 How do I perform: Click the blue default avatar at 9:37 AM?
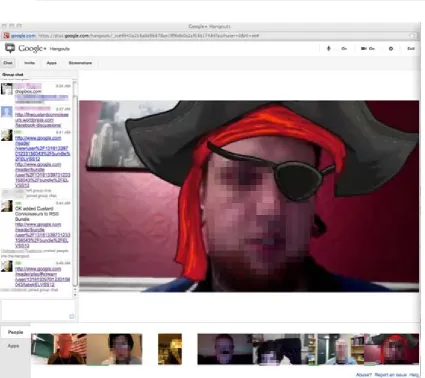tap(7, 112)
